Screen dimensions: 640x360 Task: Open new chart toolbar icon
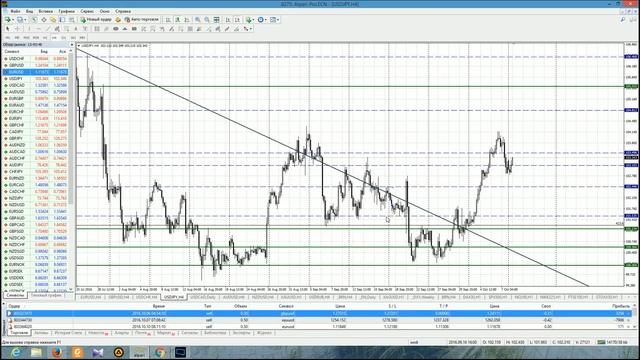click(x=7, y=19)
